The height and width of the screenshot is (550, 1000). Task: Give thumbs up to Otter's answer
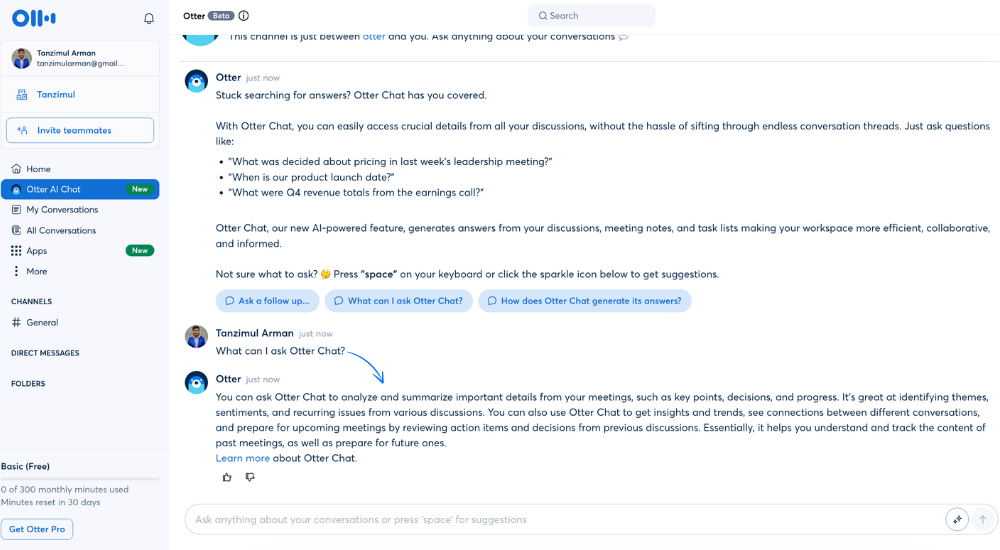[227, 477]
